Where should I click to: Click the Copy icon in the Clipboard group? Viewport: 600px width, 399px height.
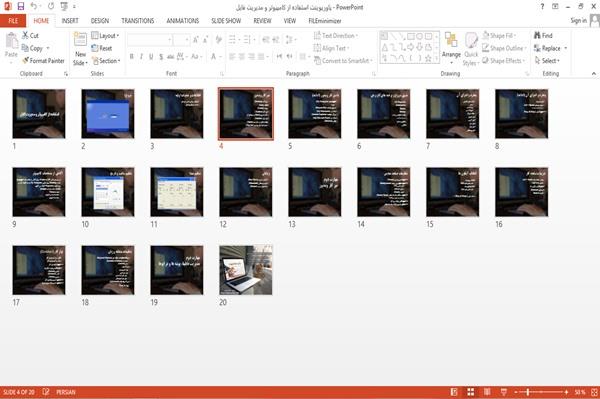[x=26, y=48]
